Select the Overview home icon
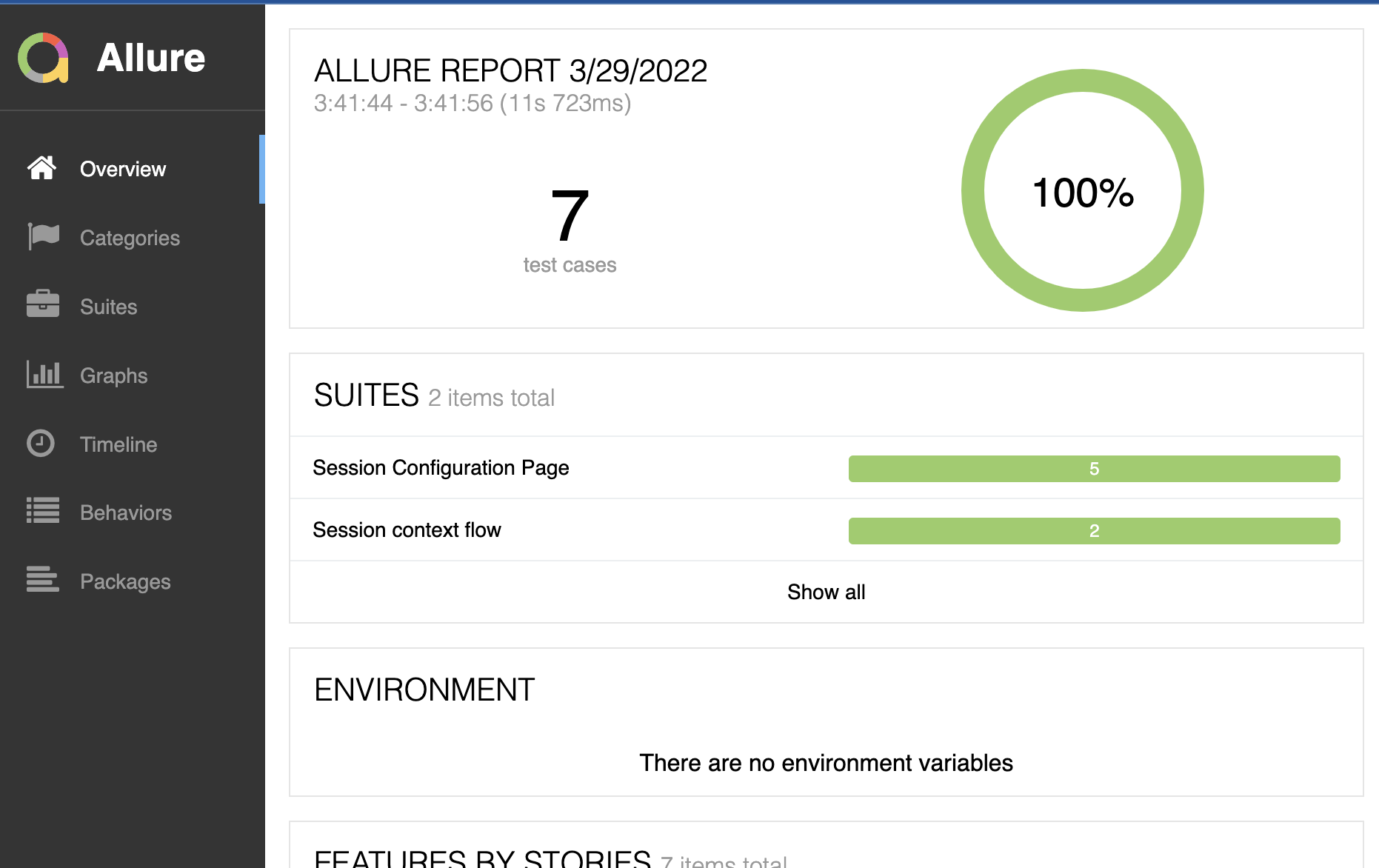1379x868 pixels. click(x=42, y=168)
